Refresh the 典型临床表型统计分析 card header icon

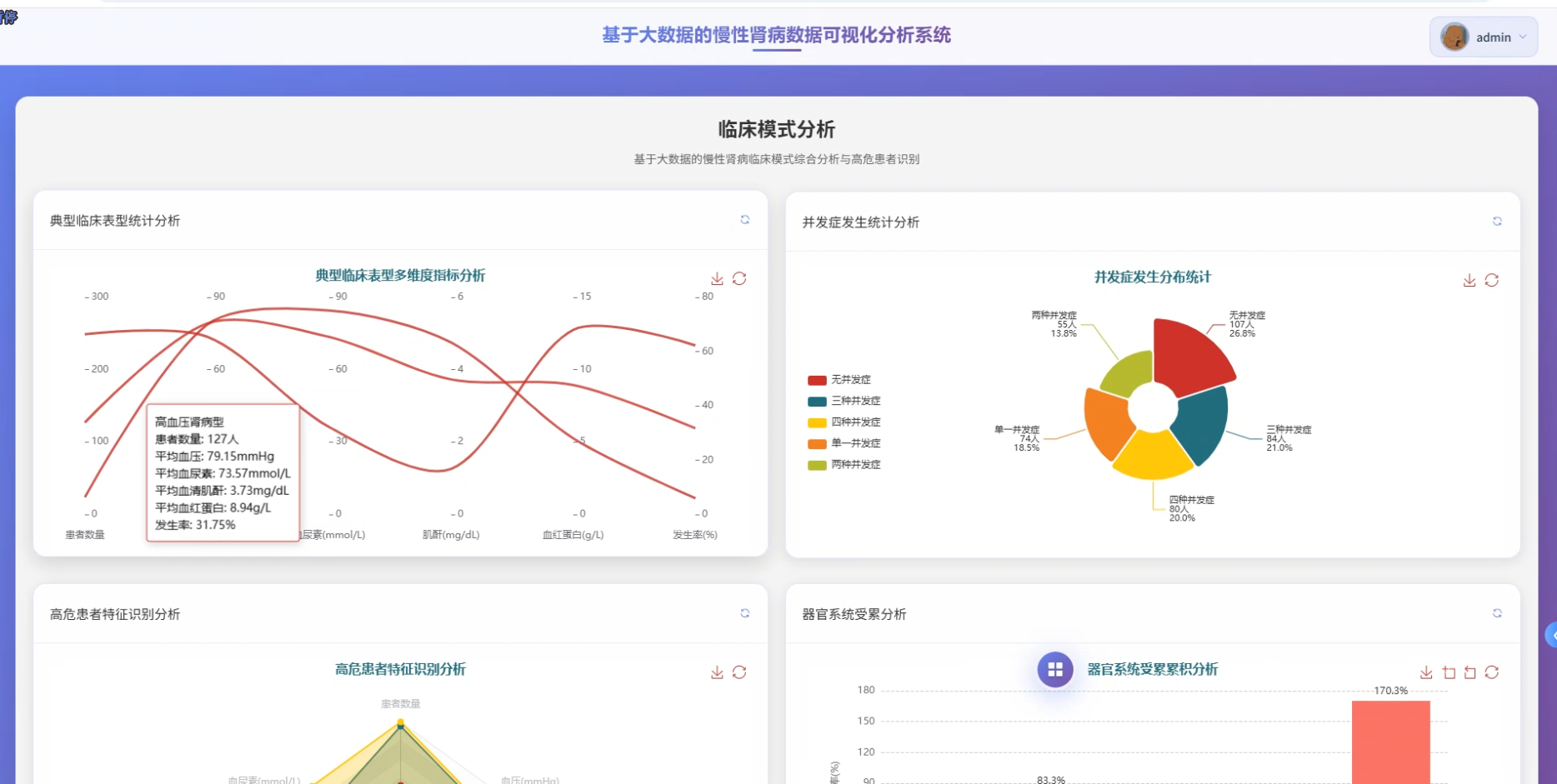(745, 220)
